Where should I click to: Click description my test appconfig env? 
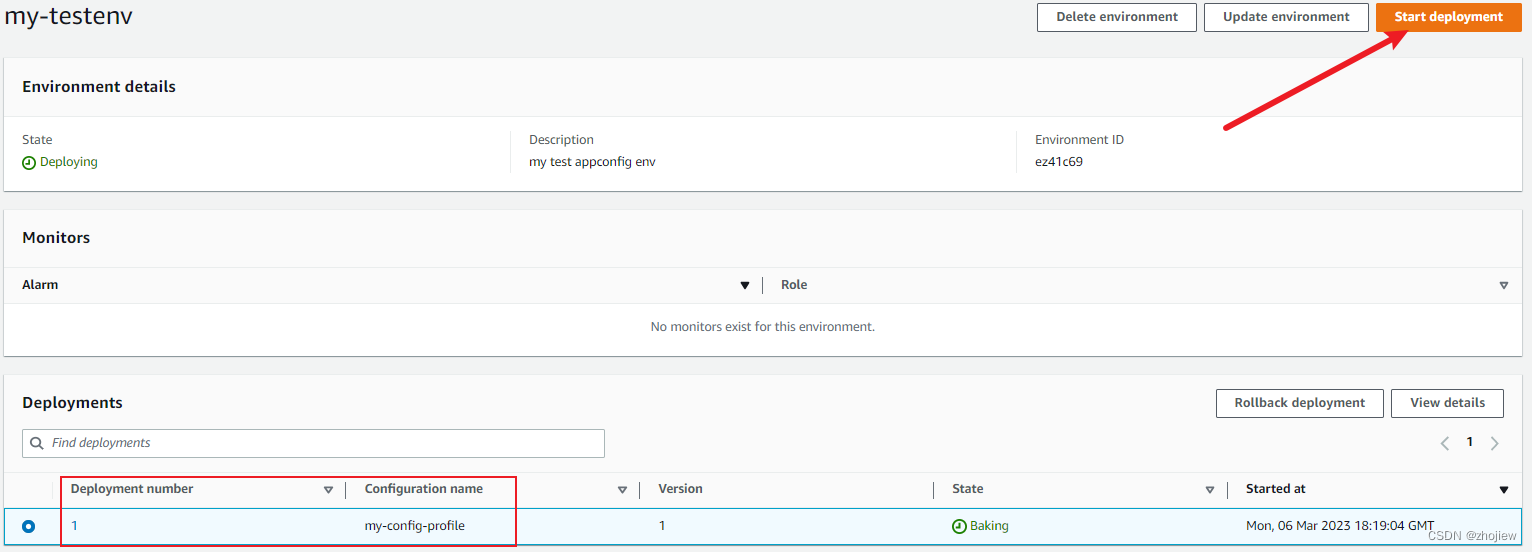coord(592,162)
